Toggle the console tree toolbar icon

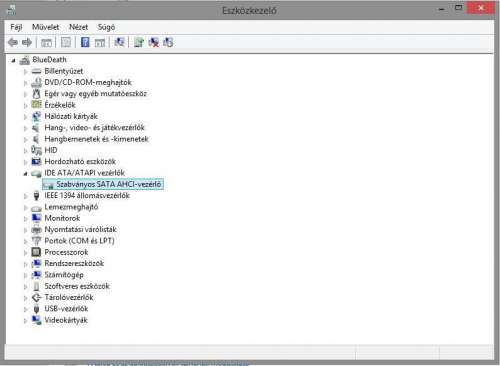click(46, 42)
